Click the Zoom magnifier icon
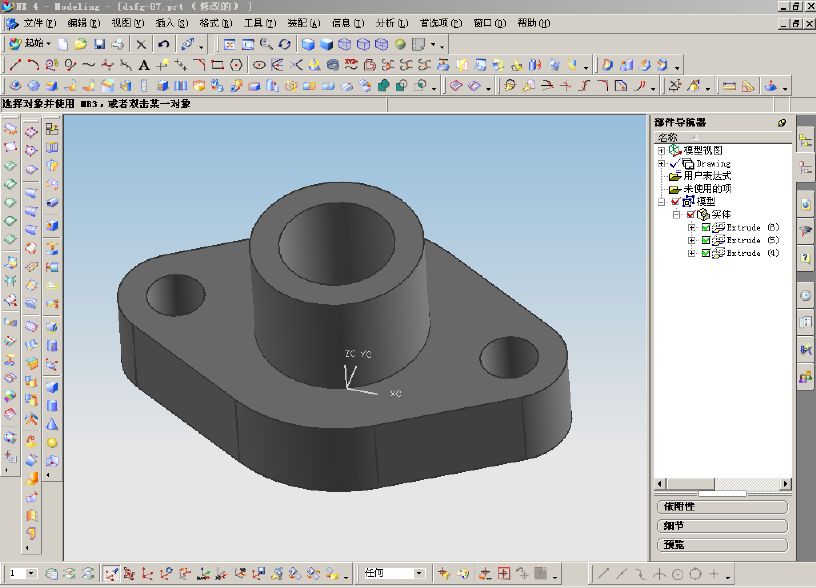 (266, 45)
